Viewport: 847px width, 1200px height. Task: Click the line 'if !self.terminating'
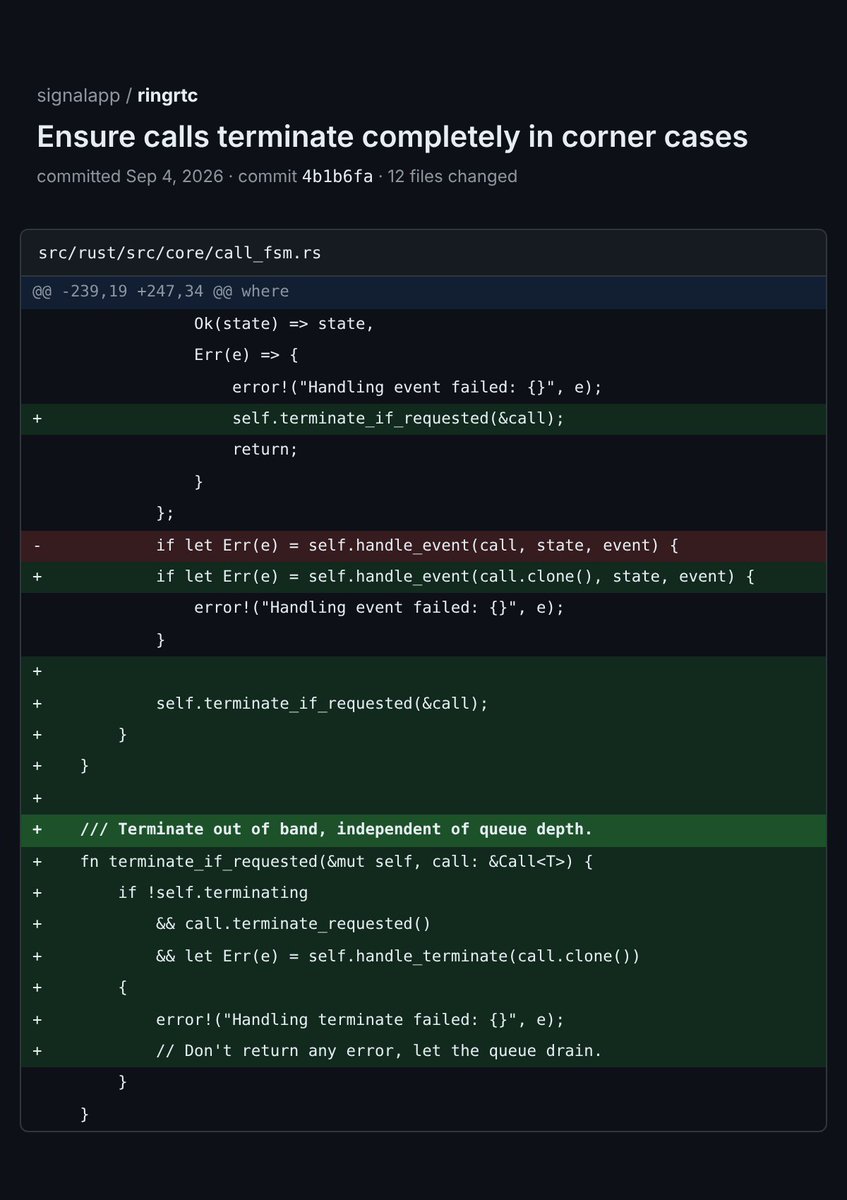(x=424, y=893)
